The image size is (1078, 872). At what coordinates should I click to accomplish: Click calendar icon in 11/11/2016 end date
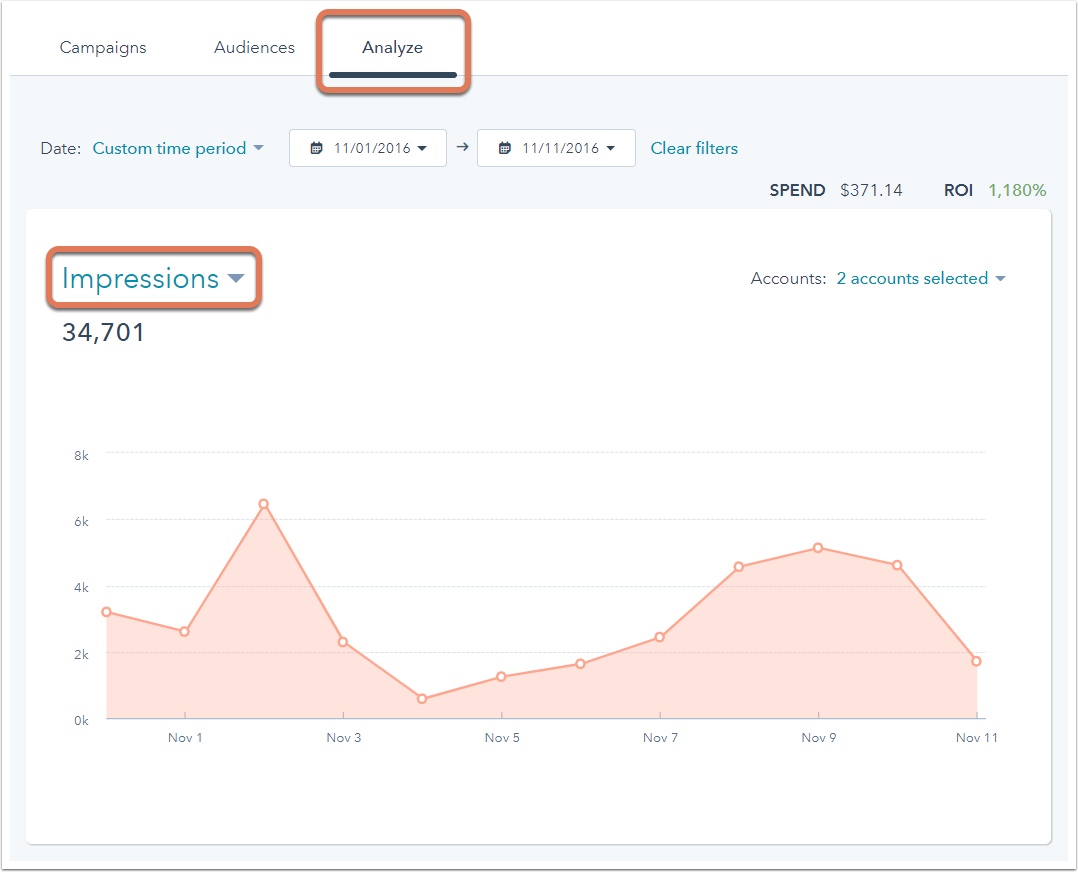[504, 148]
